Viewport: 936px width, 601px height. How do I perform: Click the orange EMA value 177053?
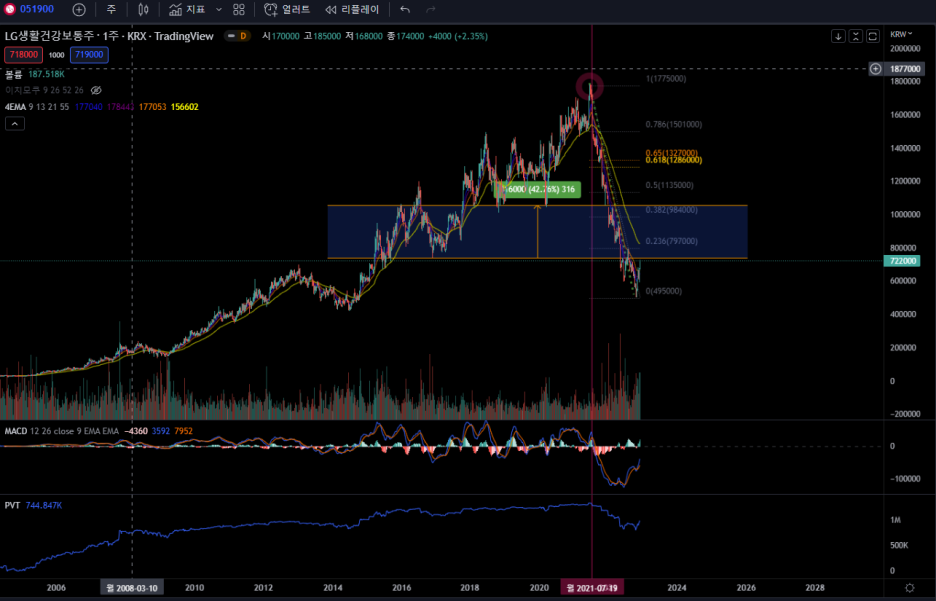[x=152, y=107]
